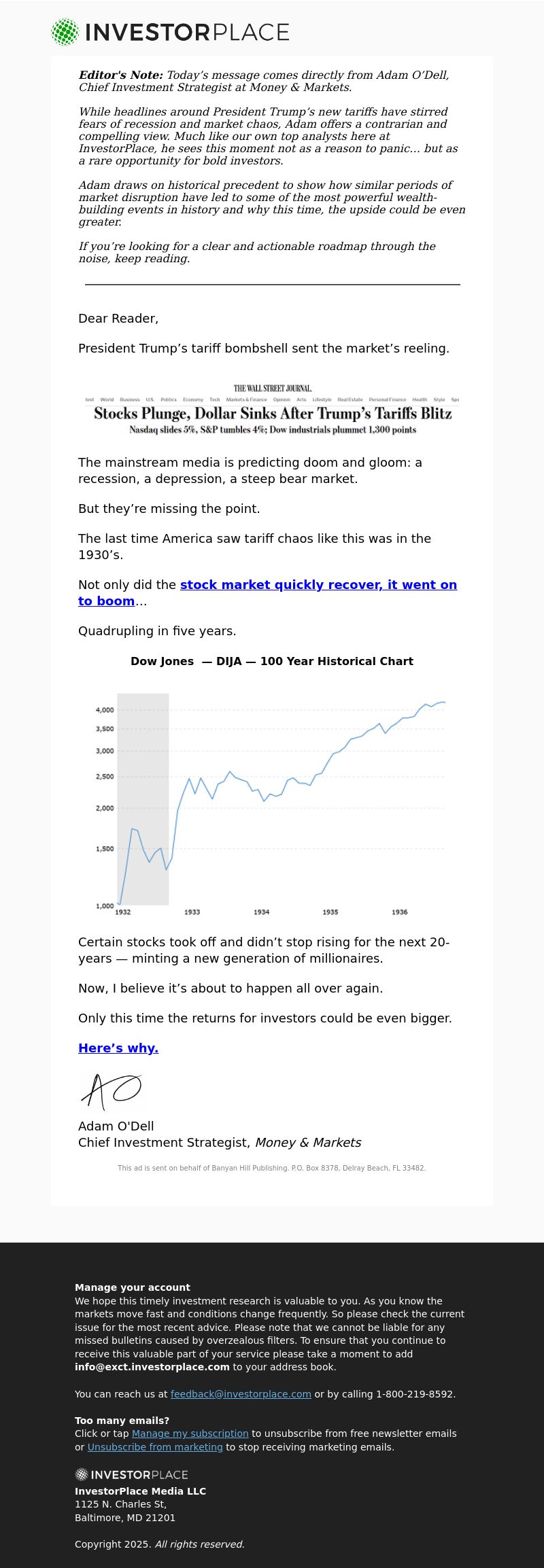Screen dimensions: 544x1568
Task: Follow the 'Here's why.' link
Action: [x=118, y=1048]
